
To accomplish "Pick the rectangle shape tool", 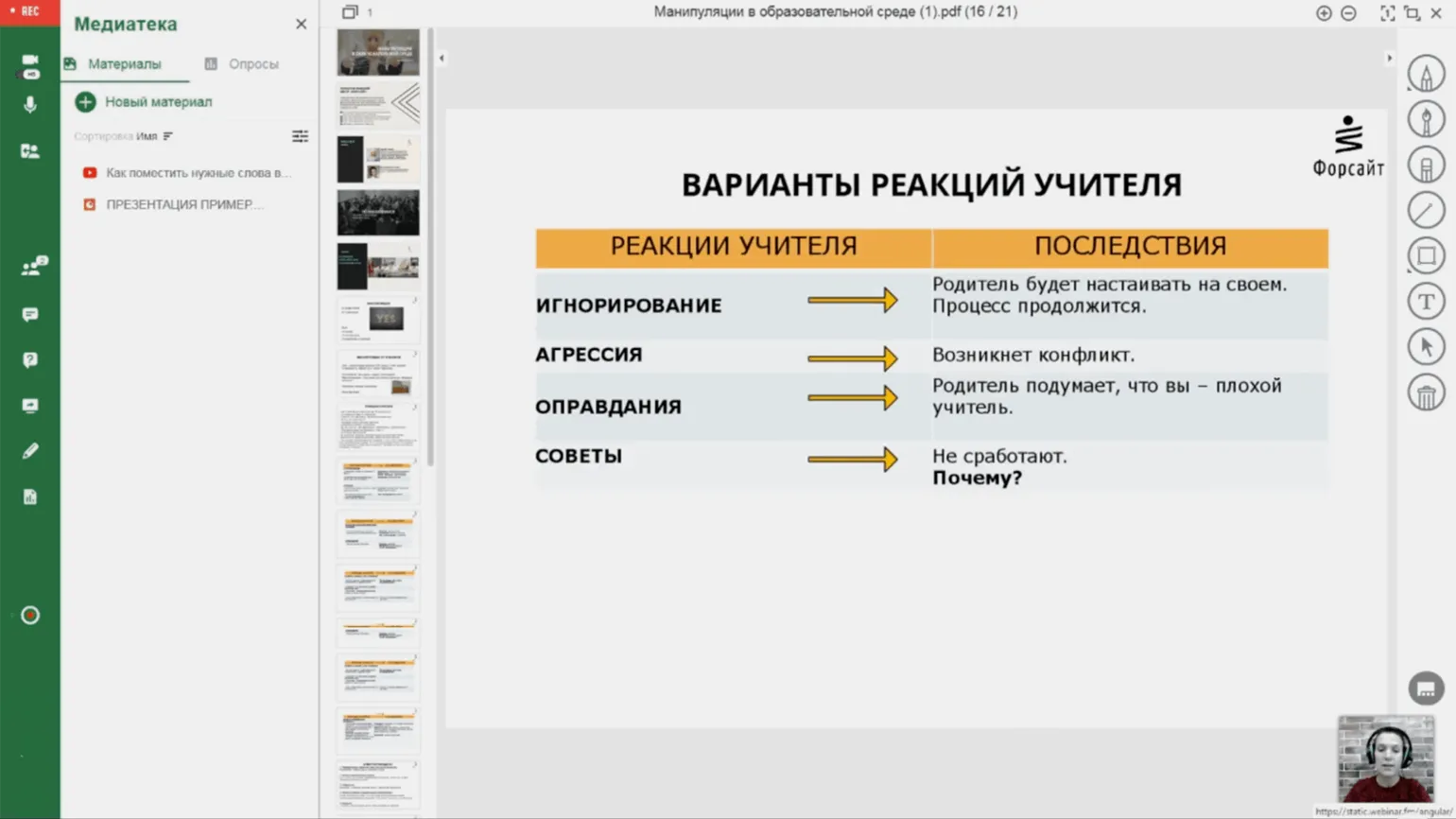I will click(x=1426, y=255).
